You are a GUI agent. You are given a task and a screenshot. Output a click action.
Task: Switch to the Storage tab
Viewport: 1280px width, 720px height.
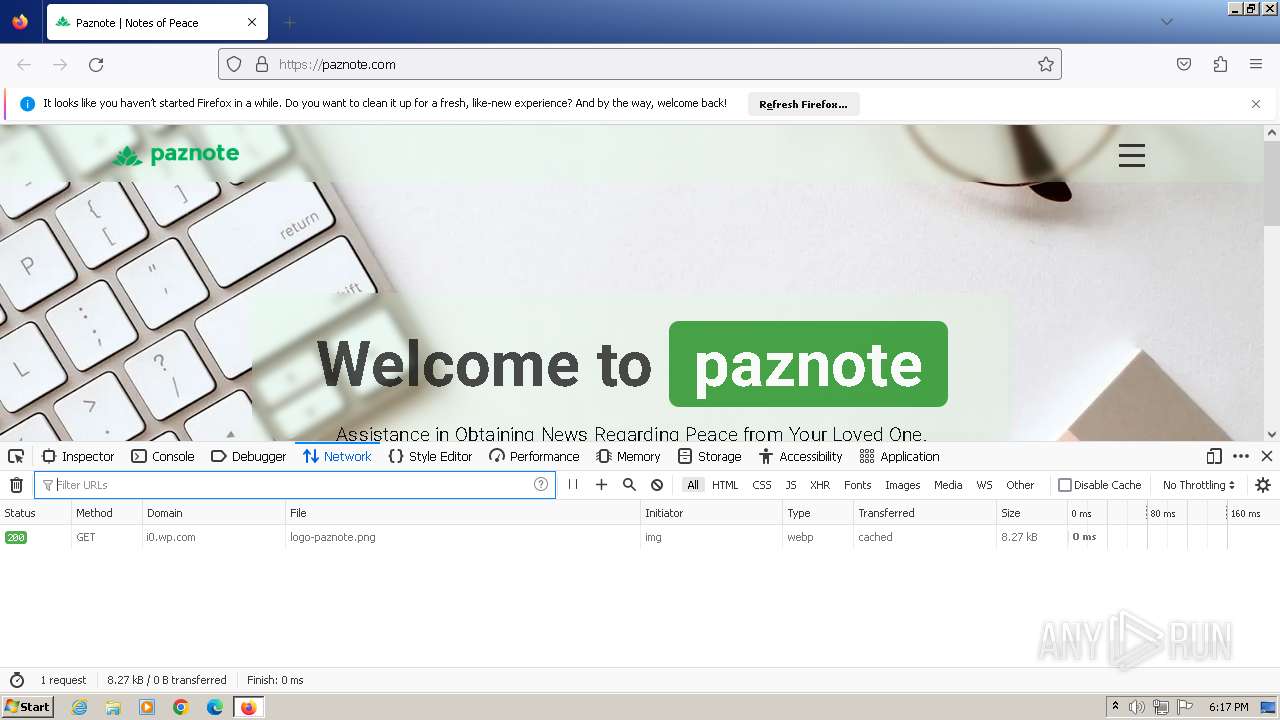[709, 456]
